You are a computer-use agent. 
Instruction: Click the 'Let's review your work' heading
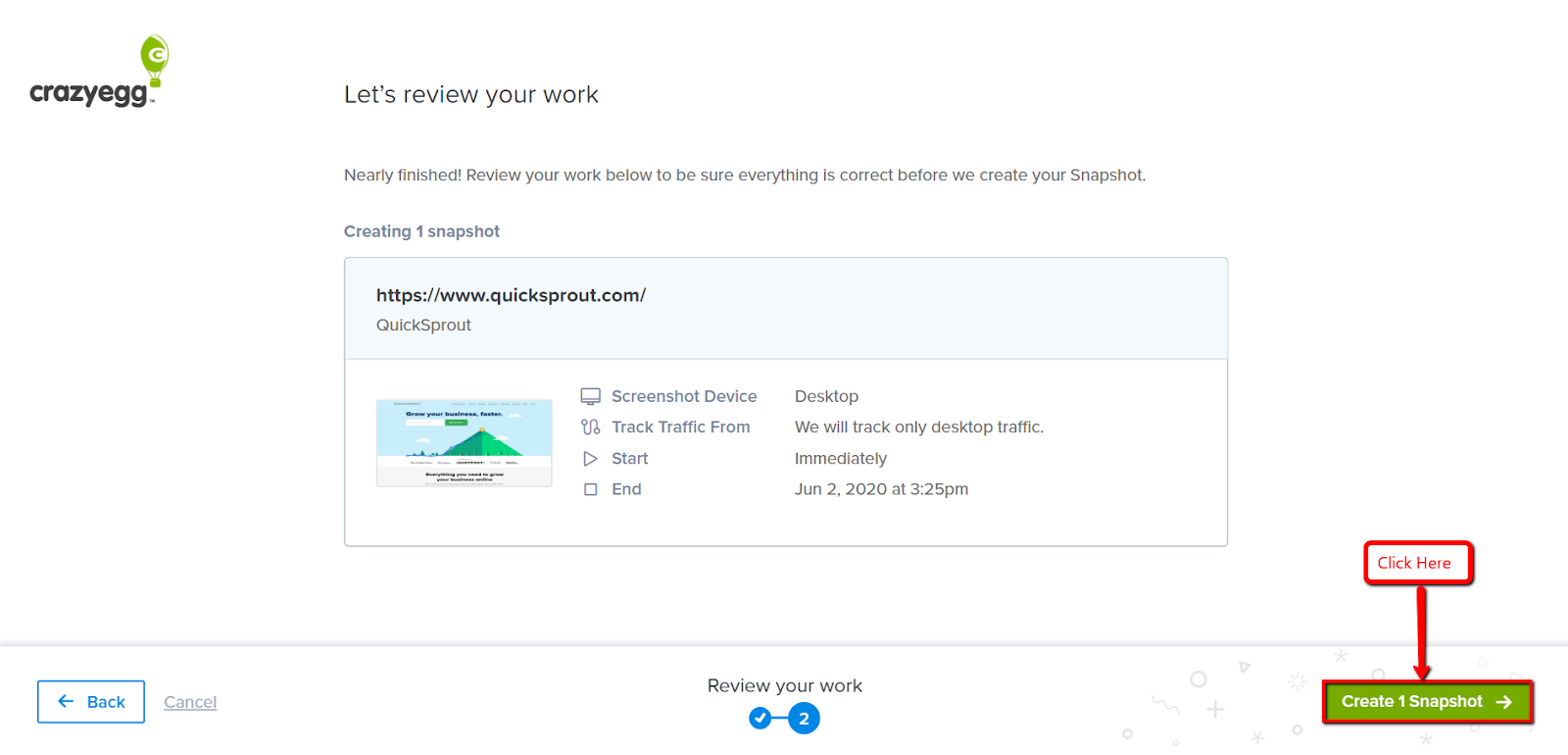(471, 95)
